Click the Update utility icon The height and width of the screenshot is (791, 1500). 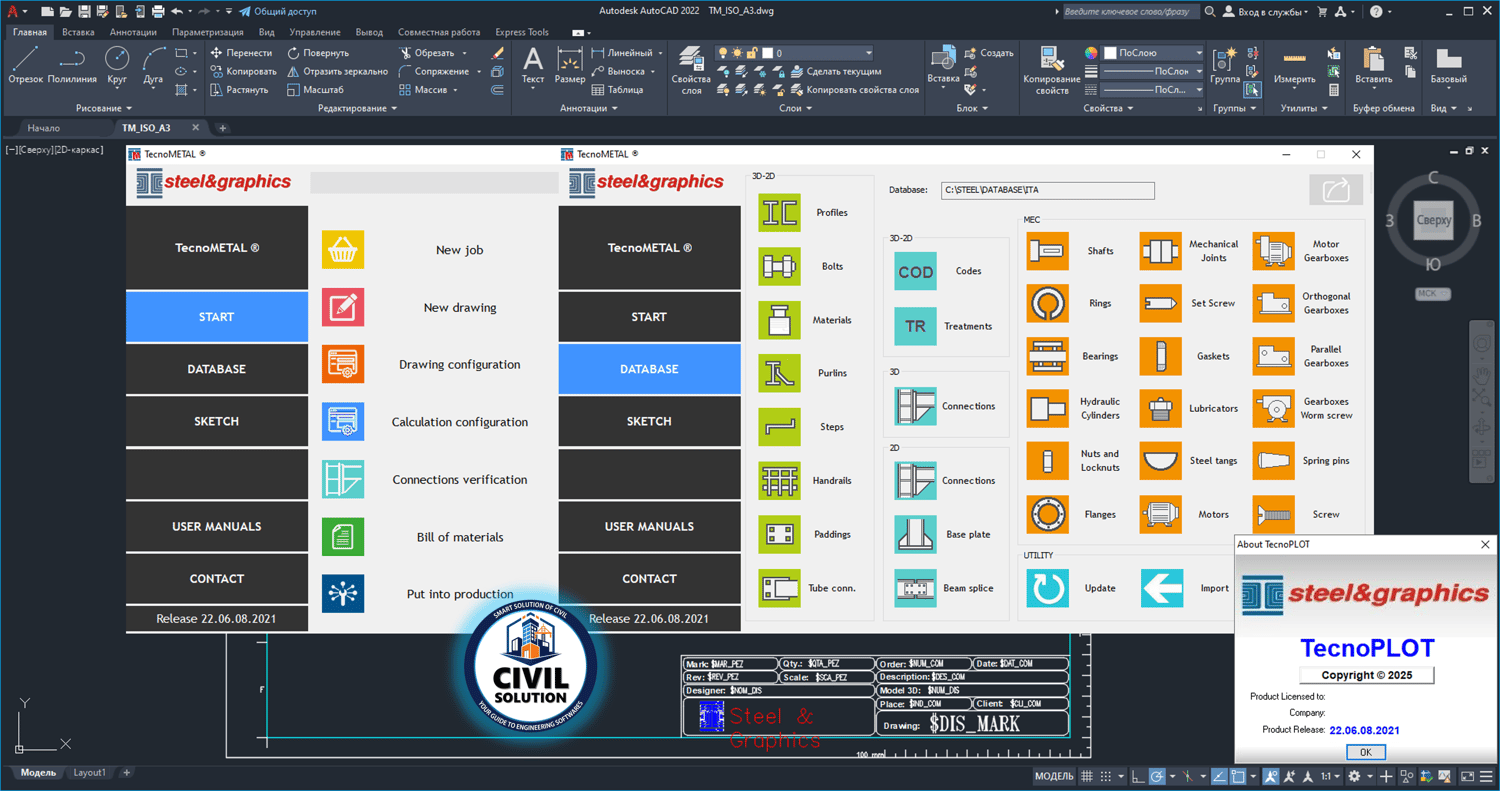click(1047, 588)
